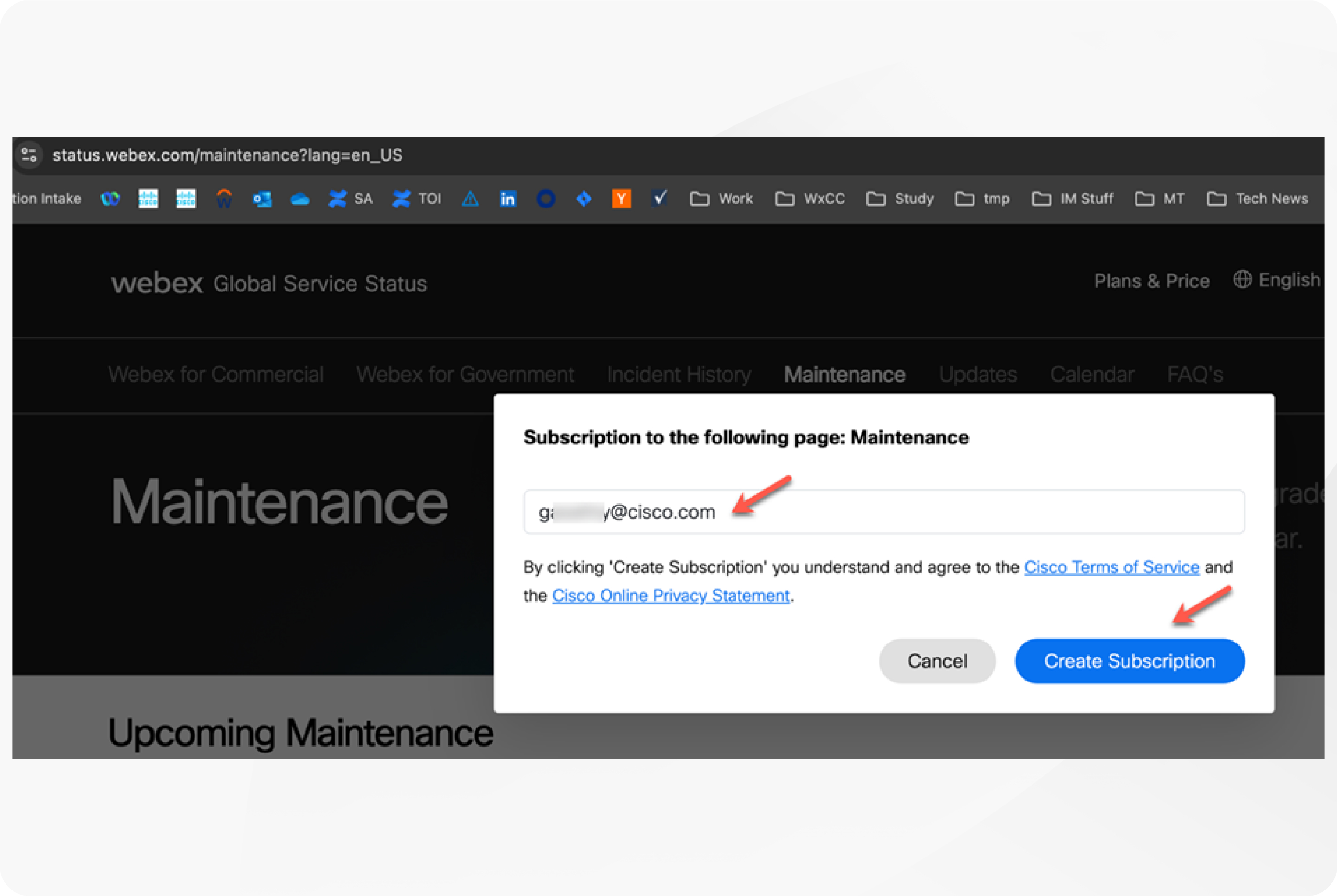Open the dark blue circle bookmark

(x=545, y=199)
